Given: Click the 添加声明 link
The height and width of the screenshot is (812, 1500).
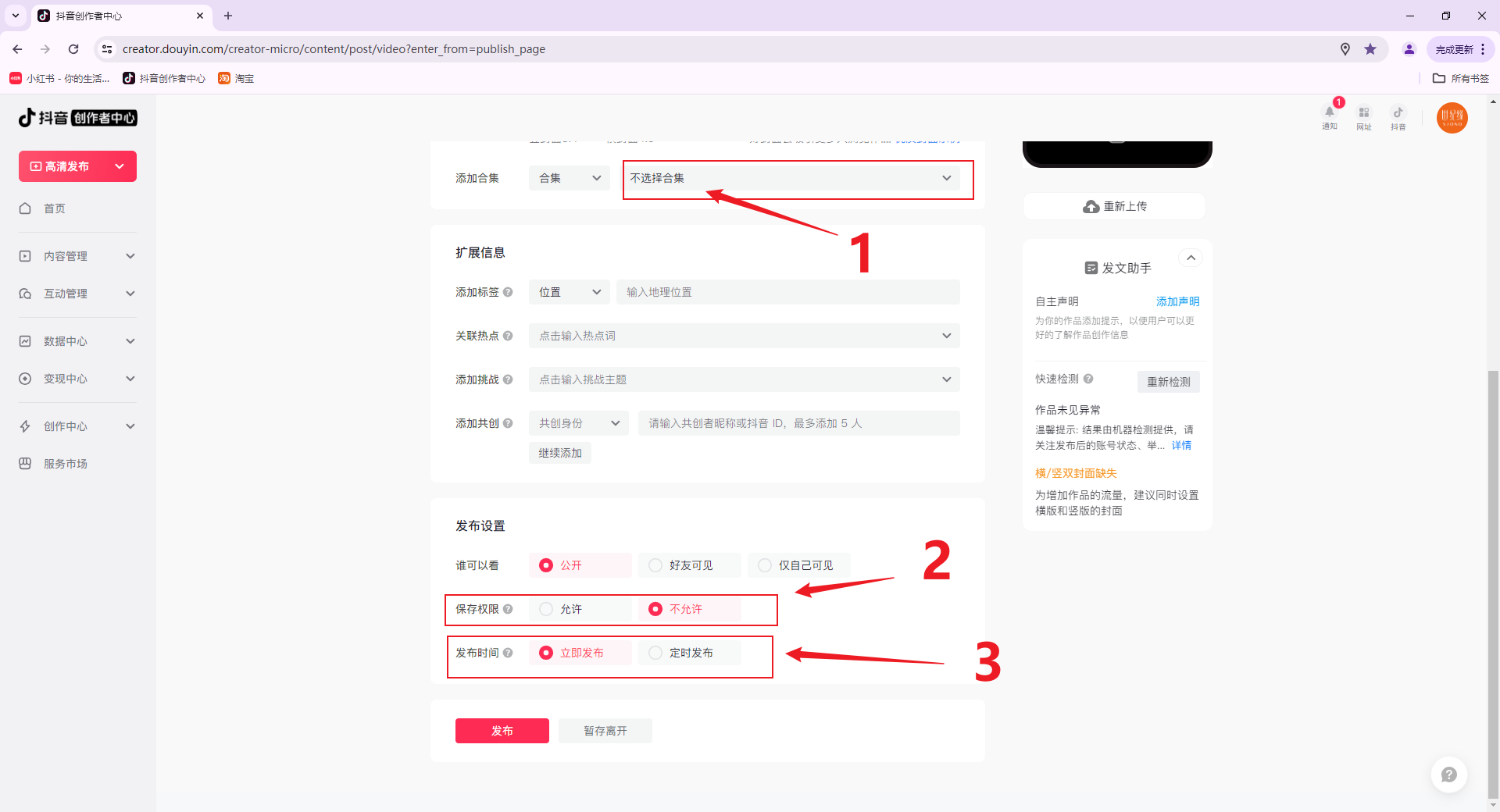Looking at the screenshot, I should [1177, 301].
